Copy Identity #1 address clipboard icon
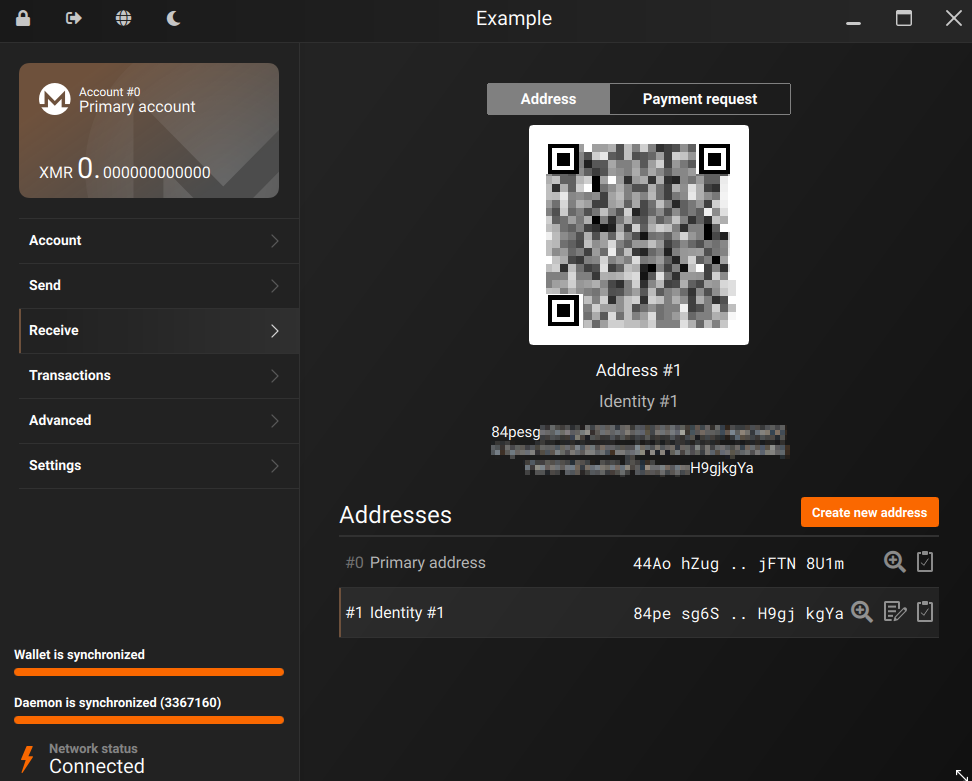The height and width of the screenshot is (781, 972). 925,612
